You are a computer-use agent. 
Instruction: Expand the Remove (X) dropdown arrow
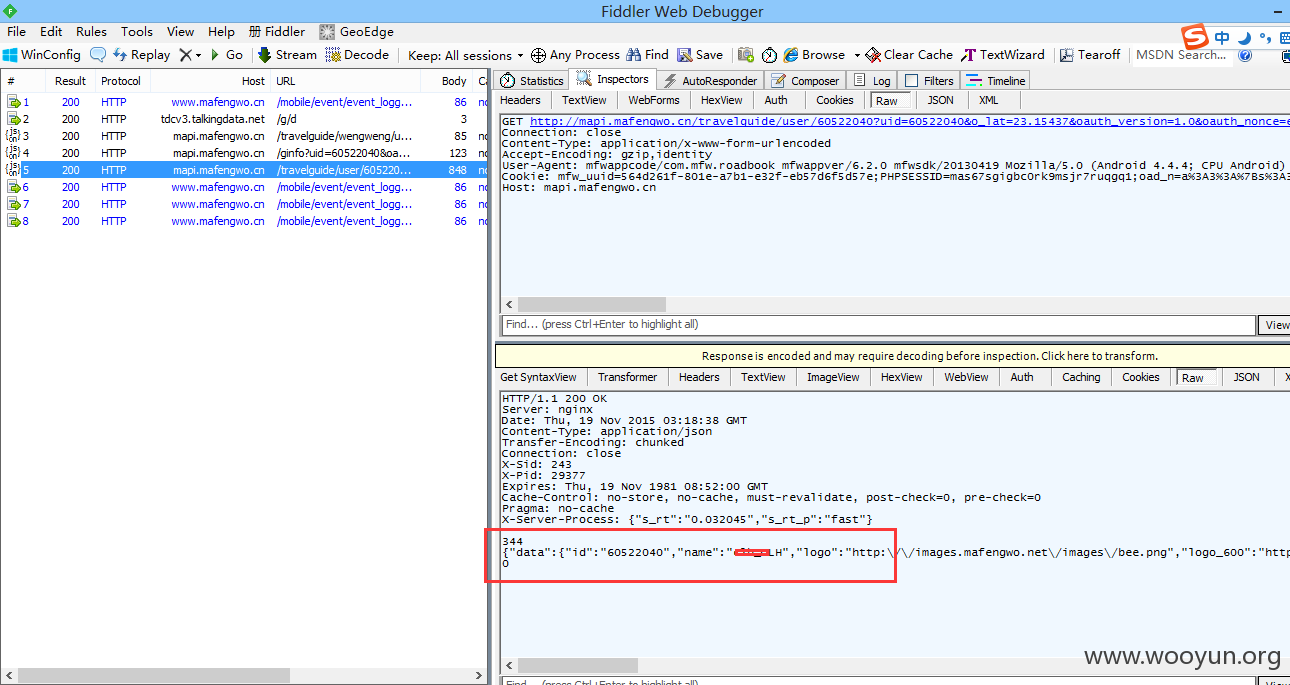(x=198, y=56)
